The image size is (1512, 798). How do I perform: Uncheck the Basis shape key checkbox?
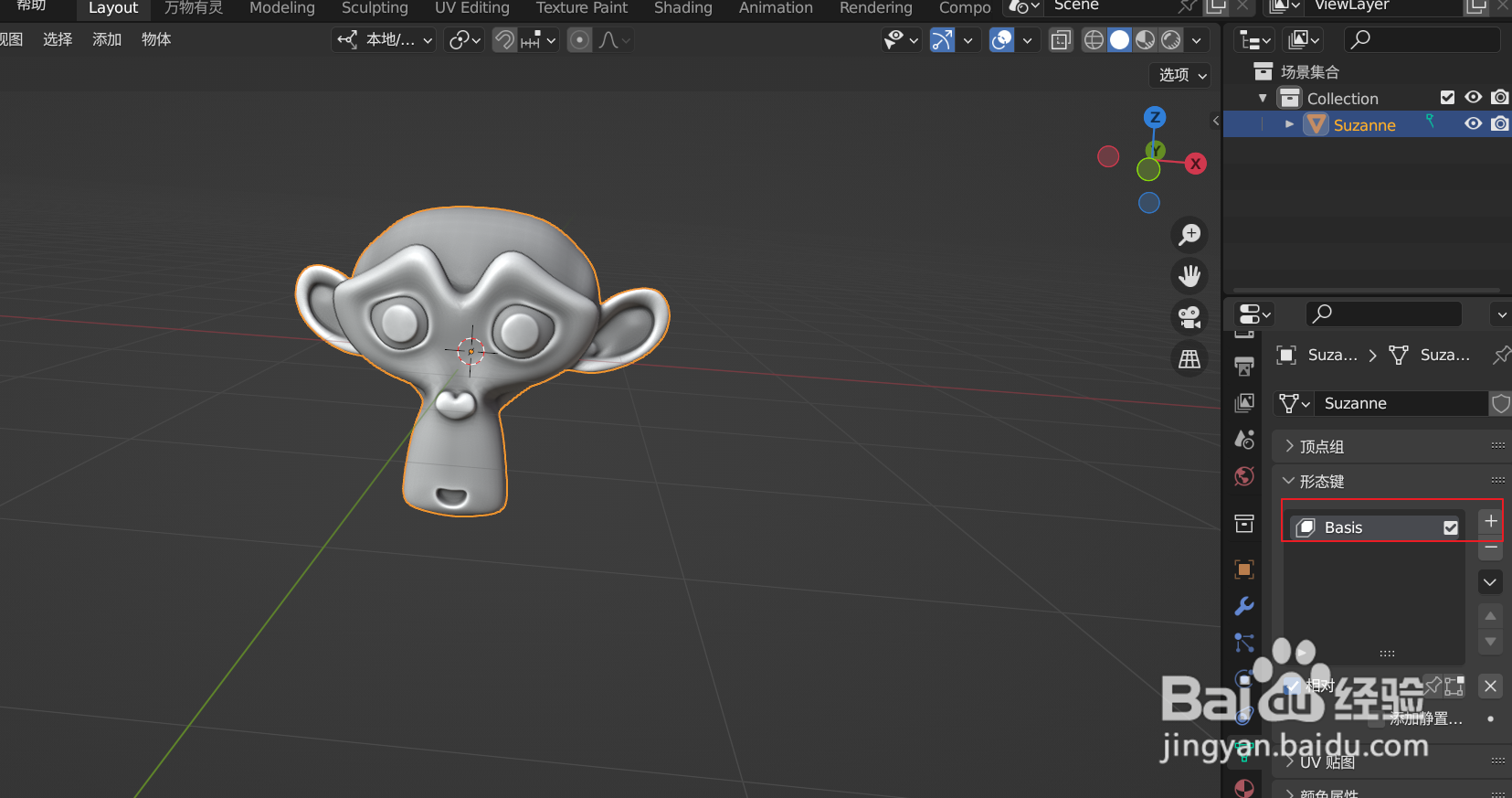pyautogui.click(x=1451, y=527)
